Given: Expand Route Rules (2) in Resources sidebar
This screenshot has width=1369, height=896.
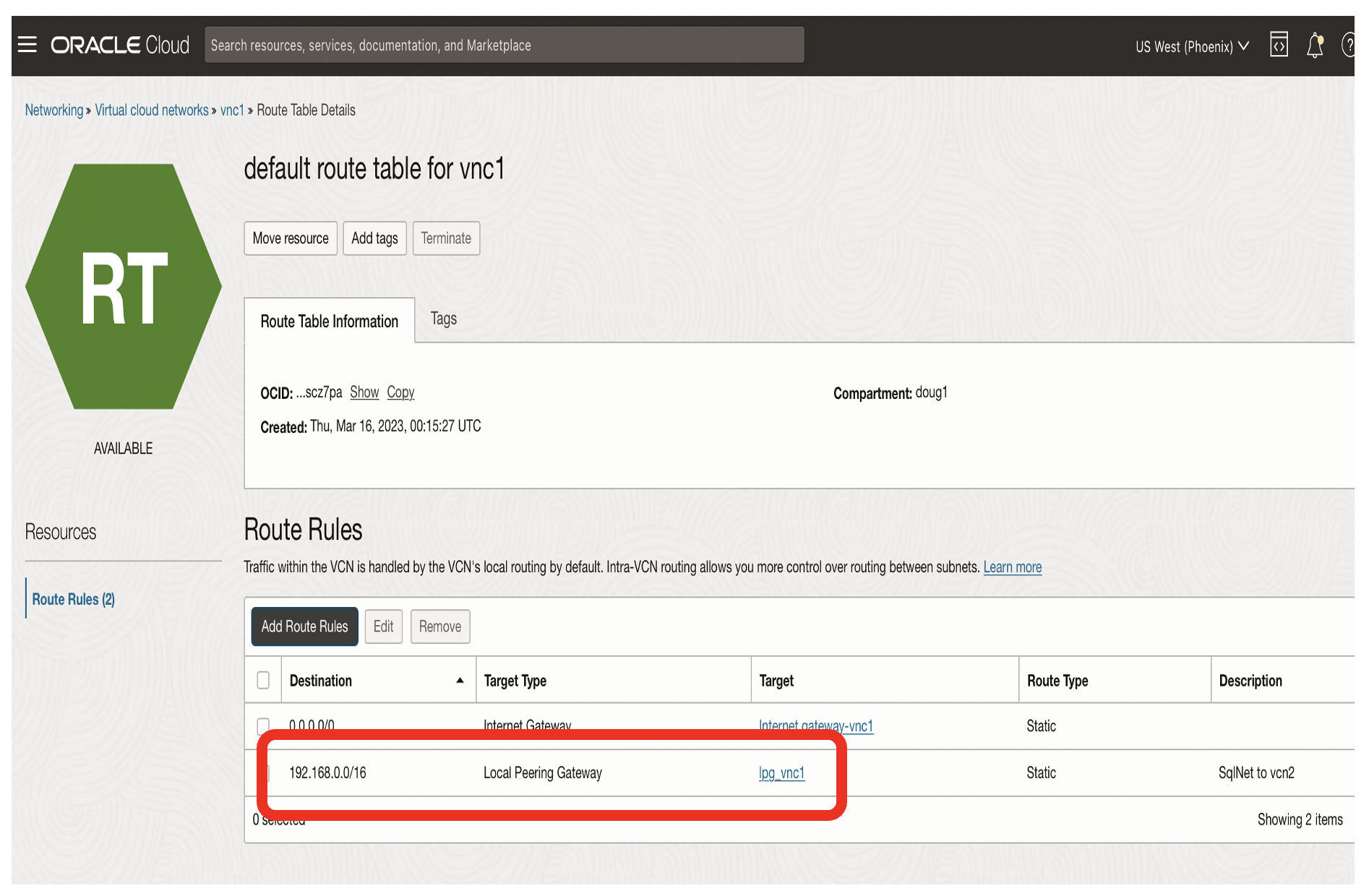Looking at the screenshot, I should (73, 598).
